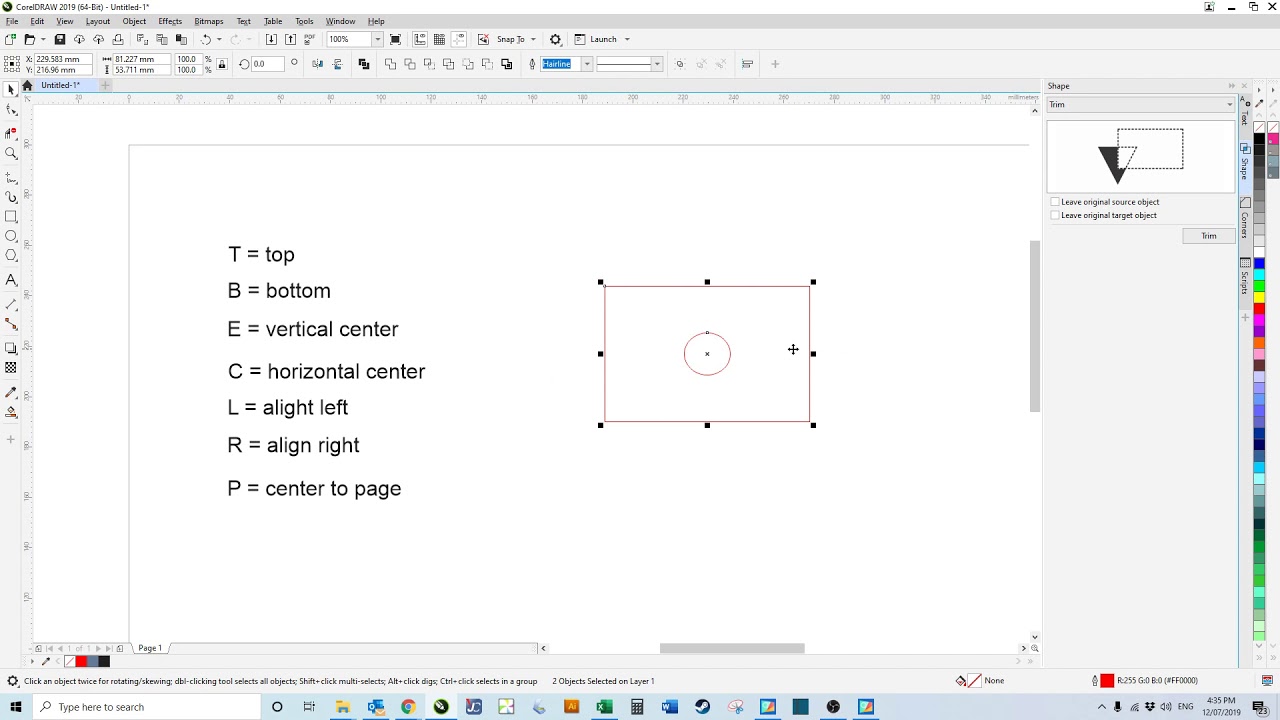This screenshot has height=720, width=1280.
Task: Select the Interactive Fill tool
Action: [x=11, y=412]
